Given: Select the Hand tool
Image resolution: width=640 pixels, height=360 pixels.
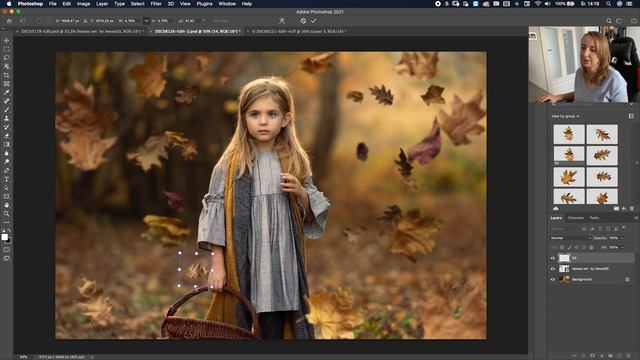Looking at the screenshot, I should [7, 205].
